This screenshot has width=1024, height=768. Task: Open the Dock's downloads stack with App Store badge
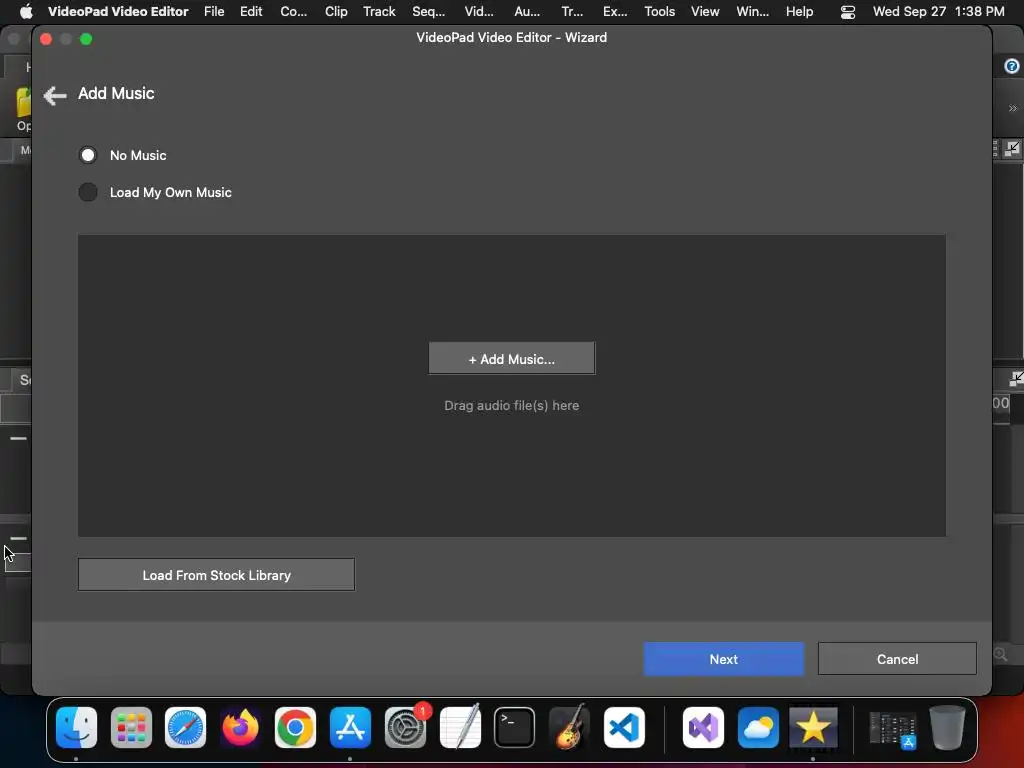[893, 729]
